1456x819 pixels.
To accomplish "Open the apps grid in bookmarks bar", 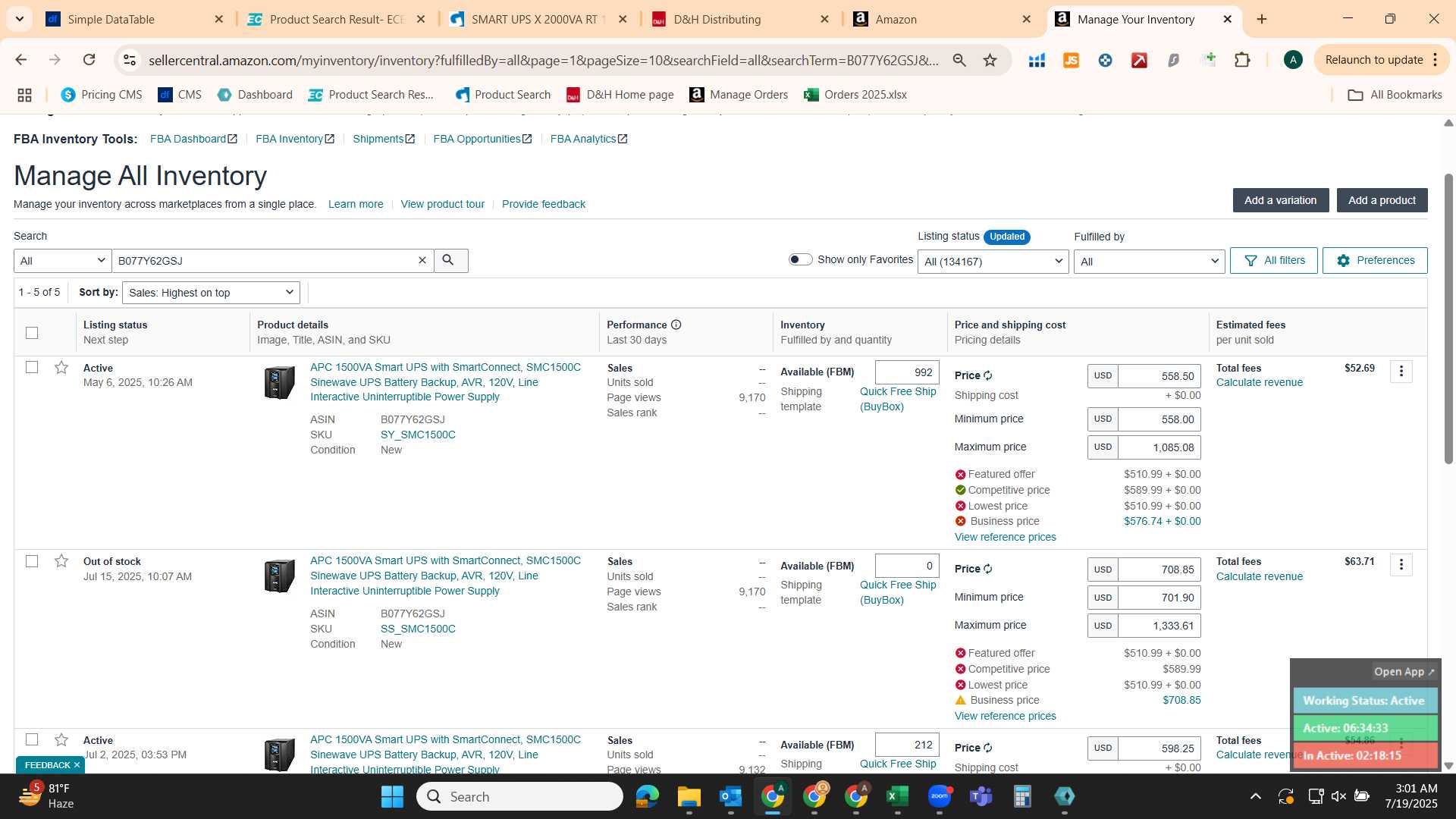I will point(24,95).
